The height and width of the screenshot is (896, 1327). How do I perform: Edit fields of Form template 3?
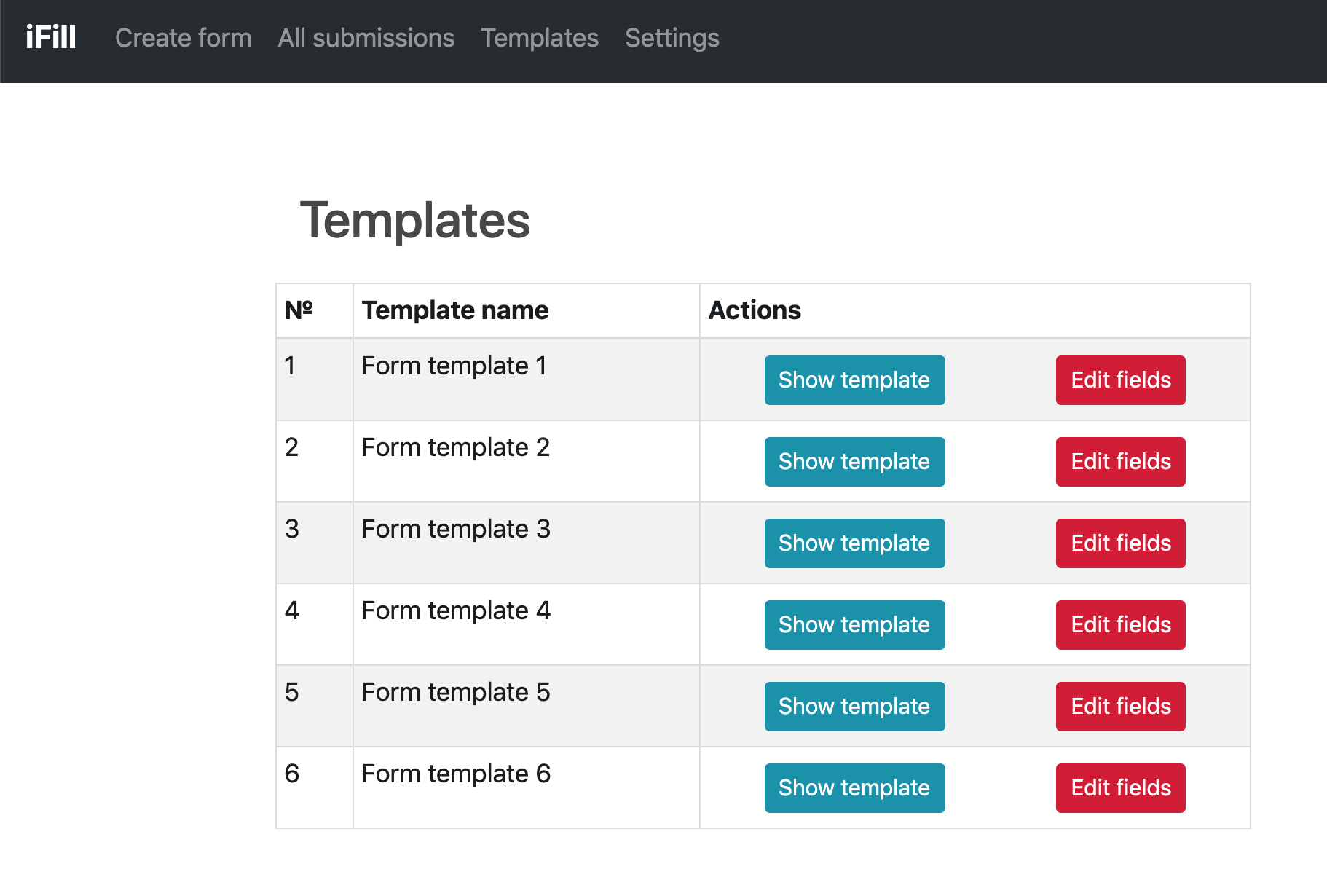tap(1120, 543)
